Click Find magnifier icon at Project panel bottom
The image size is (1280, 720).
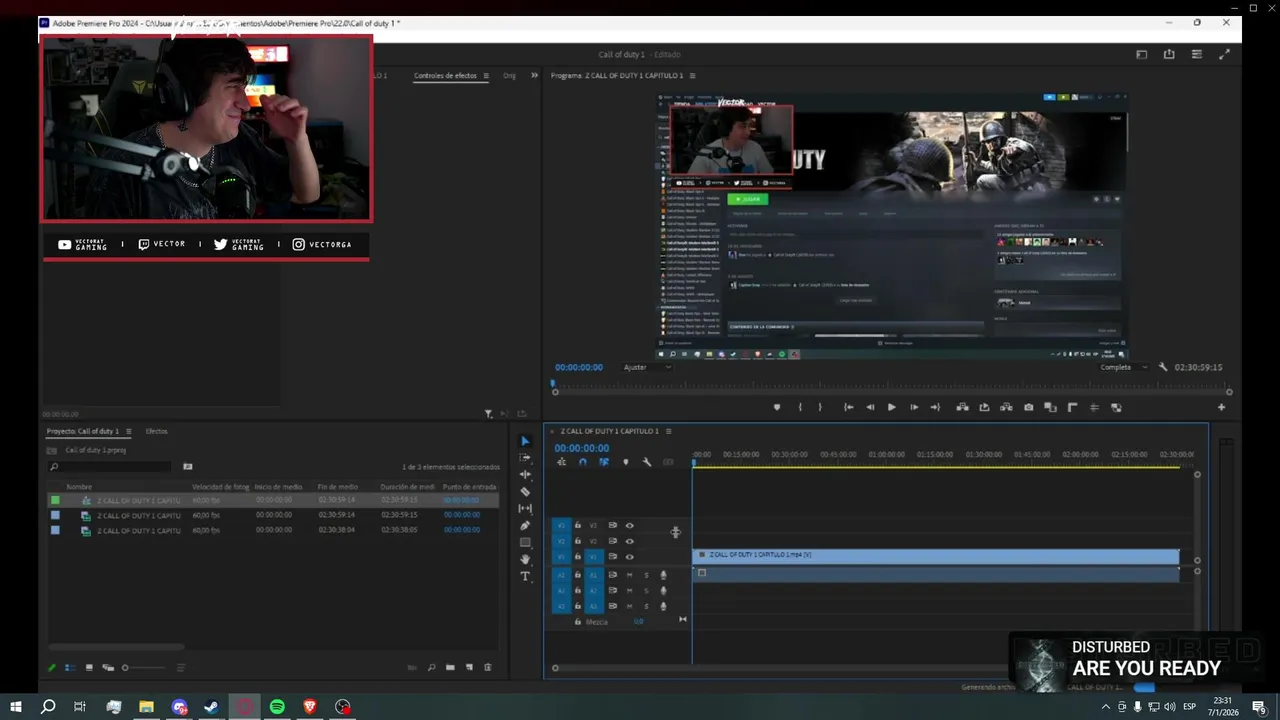click(431, 667)
